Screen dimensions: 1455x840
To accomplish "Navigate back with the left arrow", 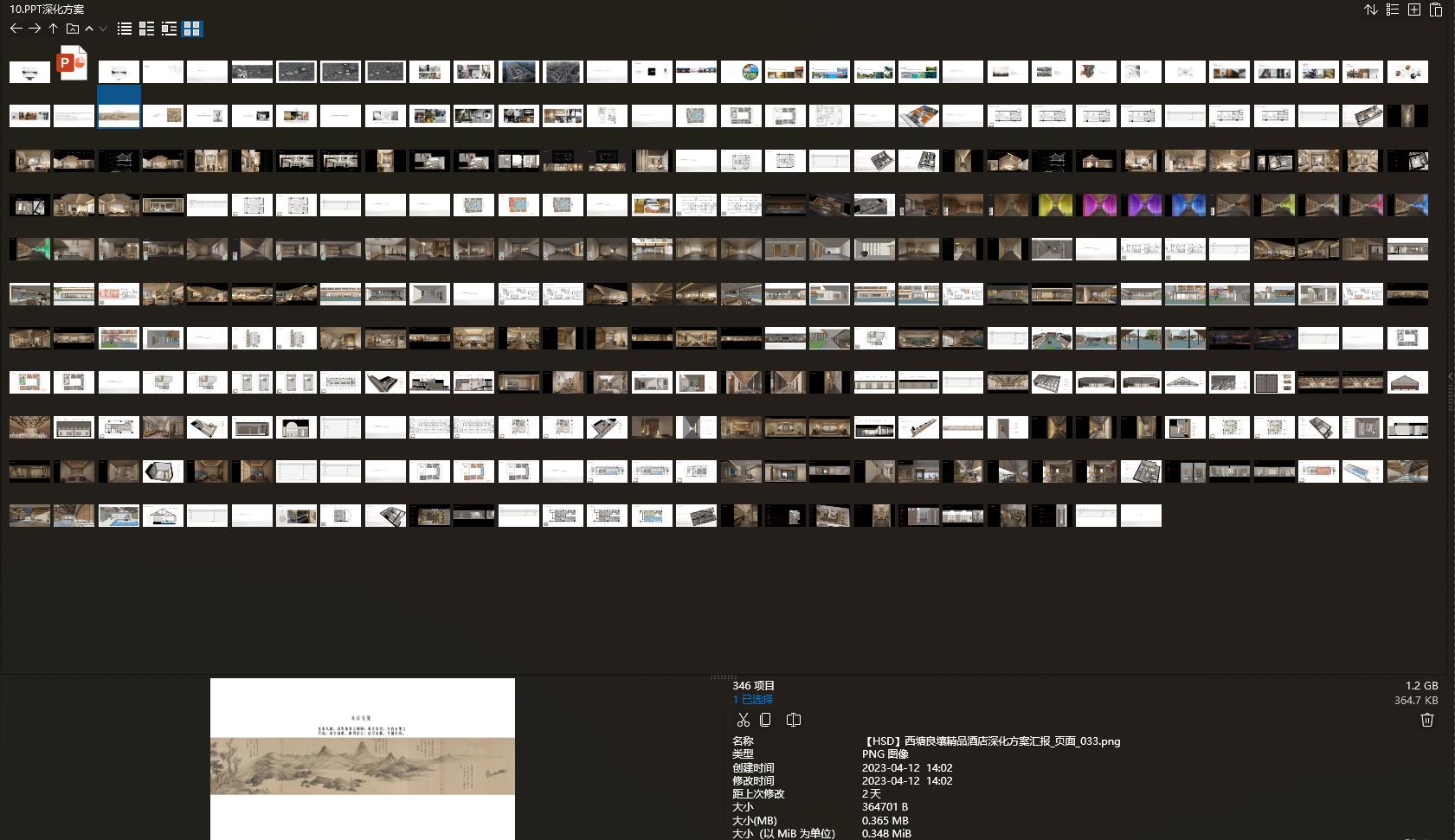I will click(x=16, y=29).
